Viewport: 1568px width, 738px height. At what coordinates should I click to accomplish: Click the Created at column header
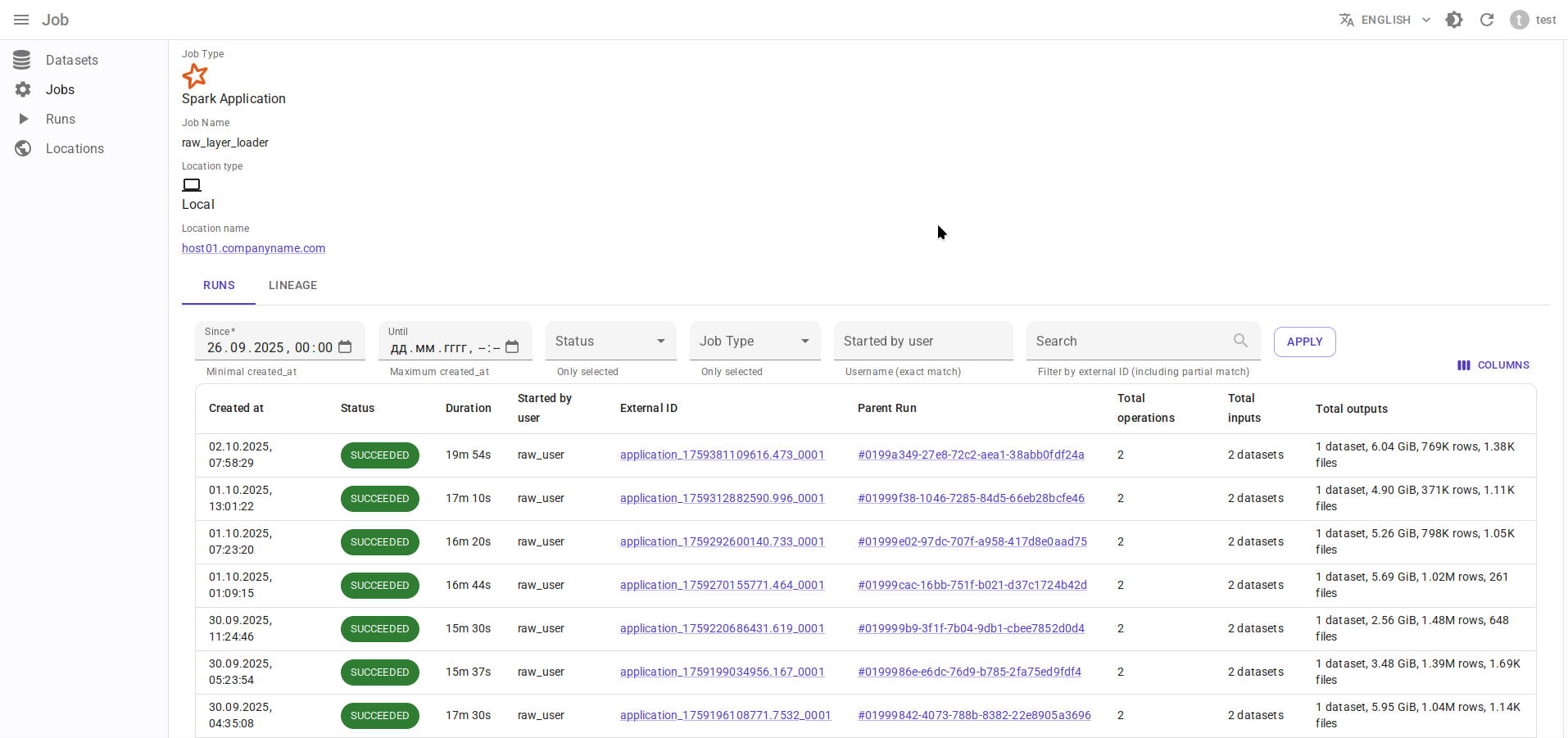point(236,408)
